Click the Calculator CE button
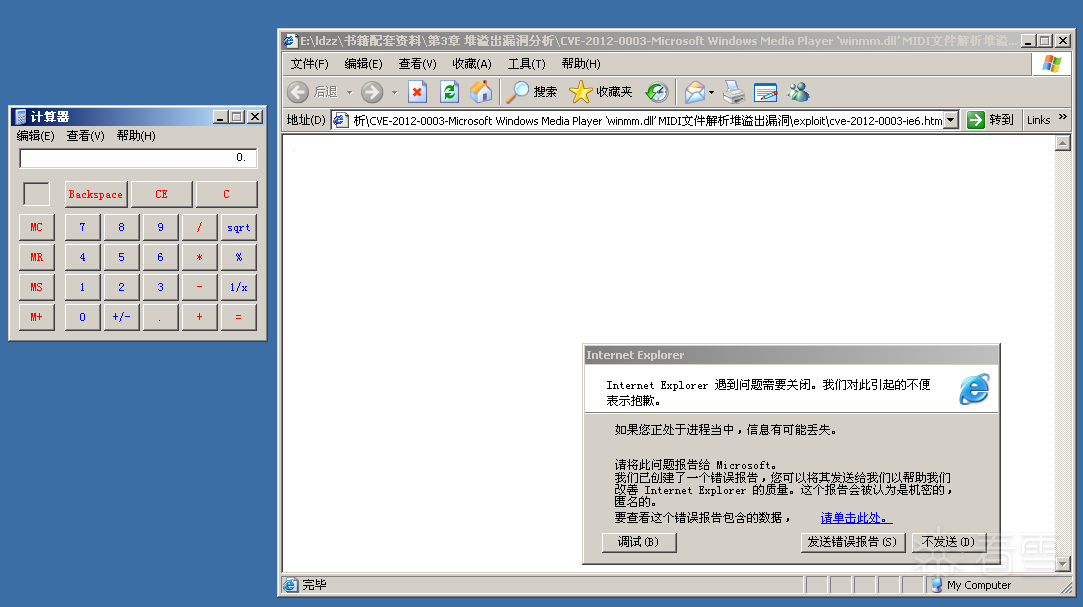Image resolution: width=1083 pixels, height=607 pixels. coord(161,194)
